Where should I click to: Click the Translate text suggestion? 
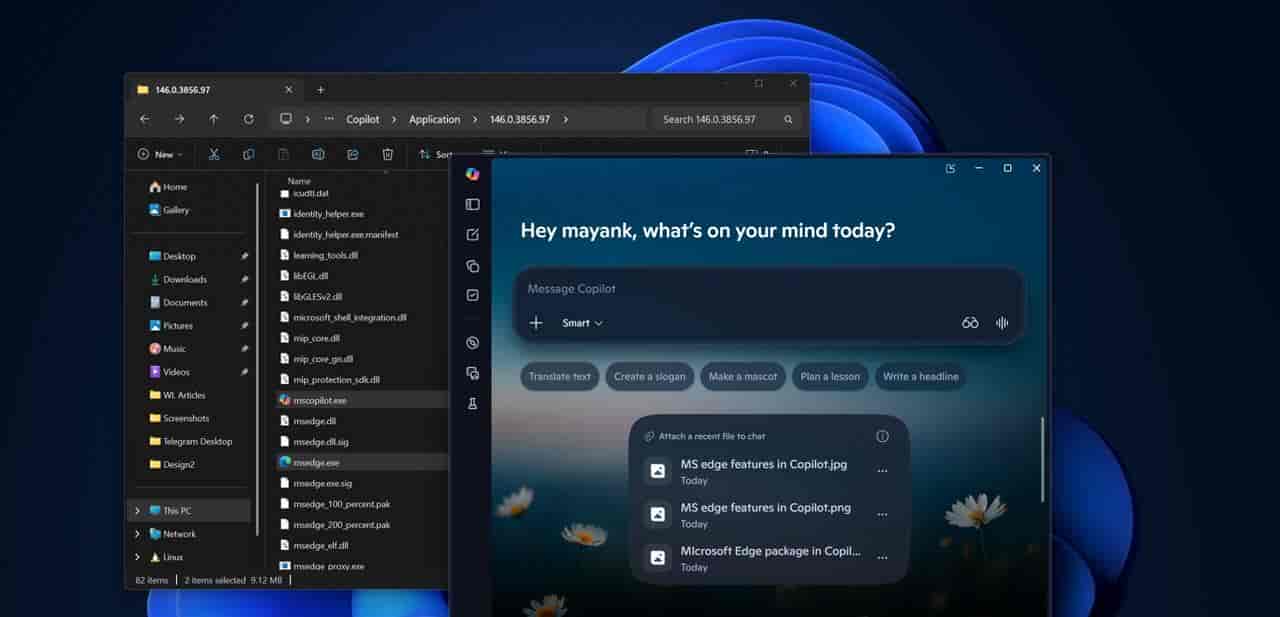(x=559, y=377)
